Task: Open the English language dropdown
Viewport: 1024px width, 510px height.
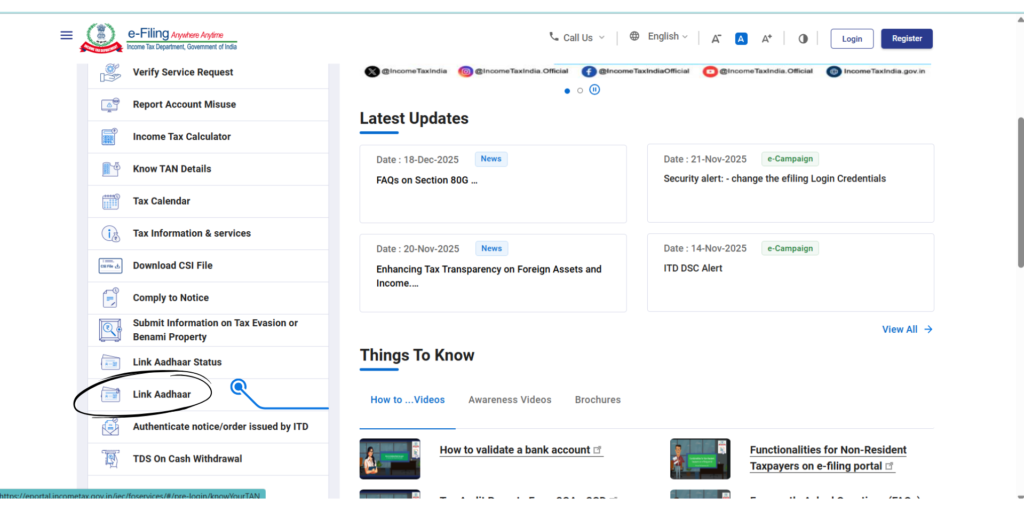Action: [659, 37]
